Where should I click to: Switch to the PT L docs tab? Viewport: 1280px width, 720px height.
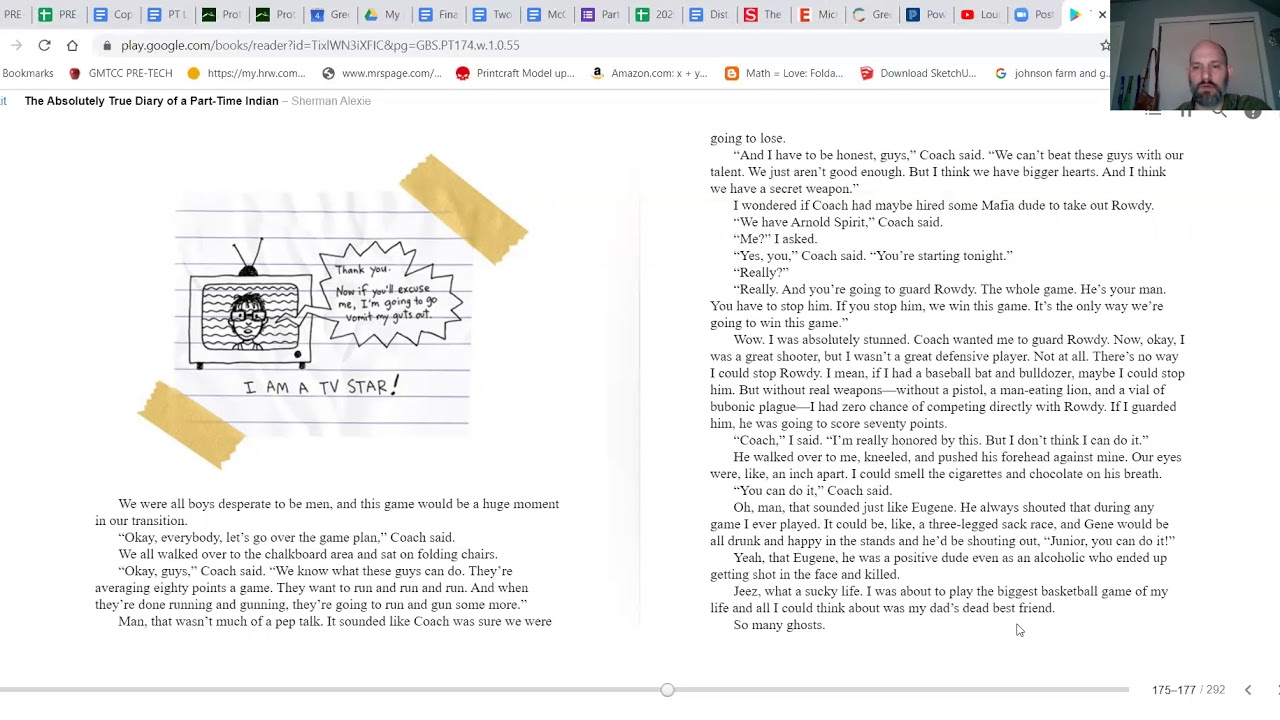click(166, 15)
